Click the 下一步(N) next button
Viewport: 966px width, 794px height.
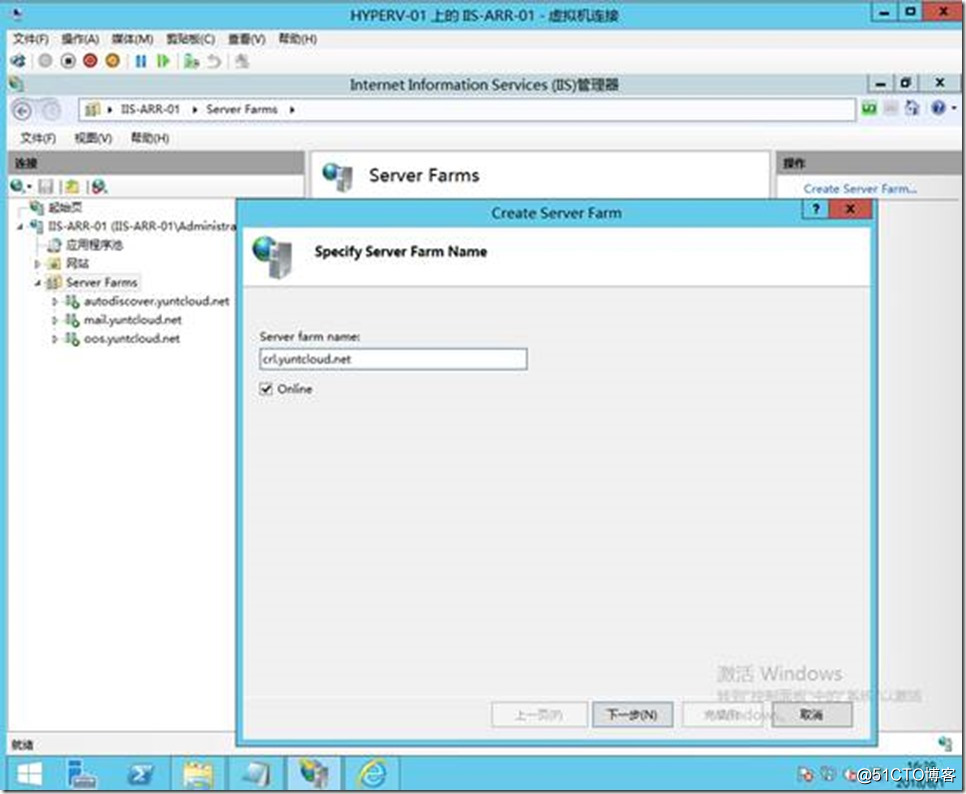coord(632,715)
